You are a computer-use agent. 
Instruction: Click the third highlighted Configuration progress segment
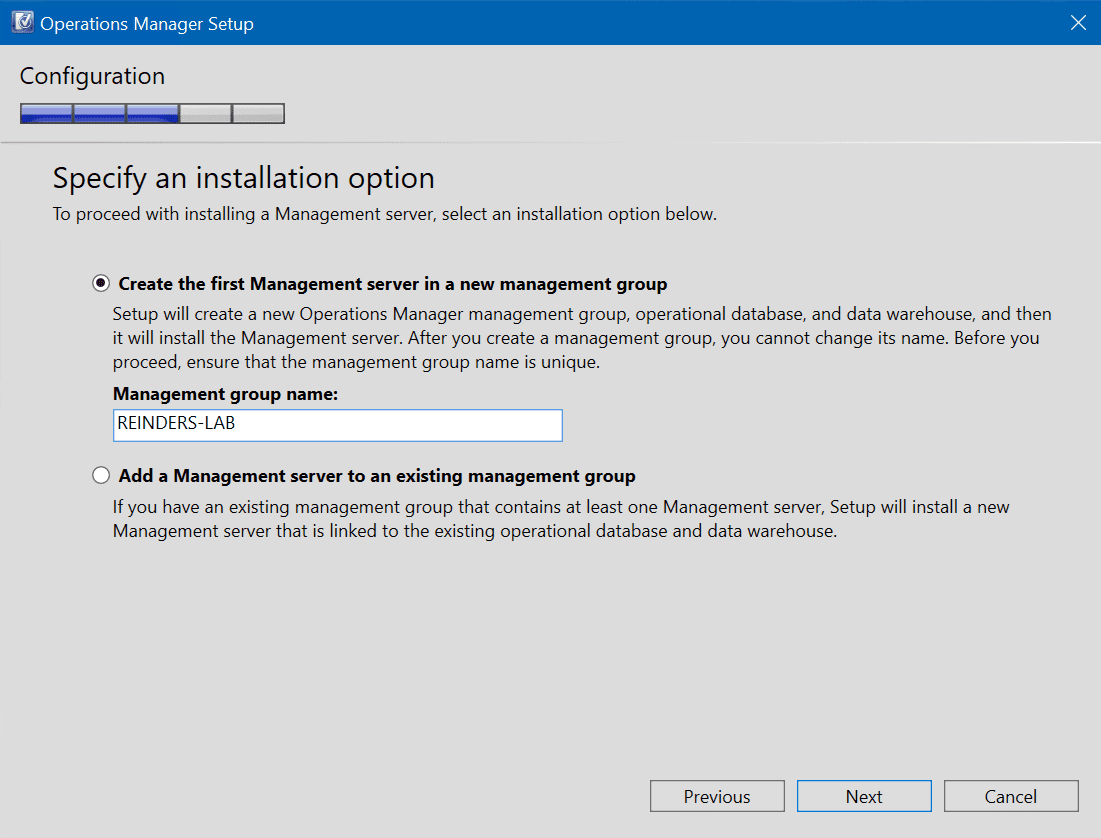pyautogui.click(x=152, y=113)
